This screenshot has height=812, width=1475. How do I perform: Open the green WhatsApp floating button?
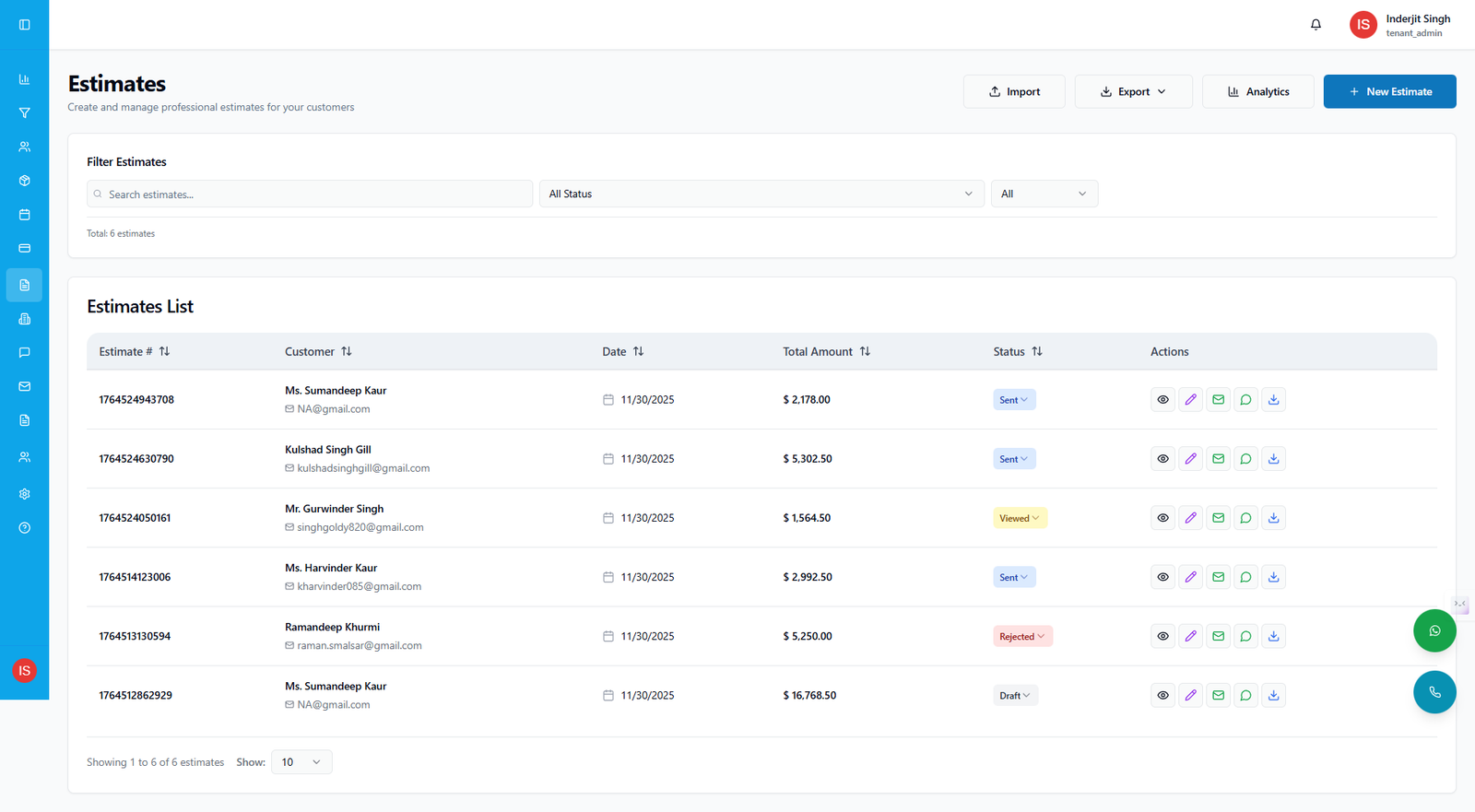coord(1434,631)
